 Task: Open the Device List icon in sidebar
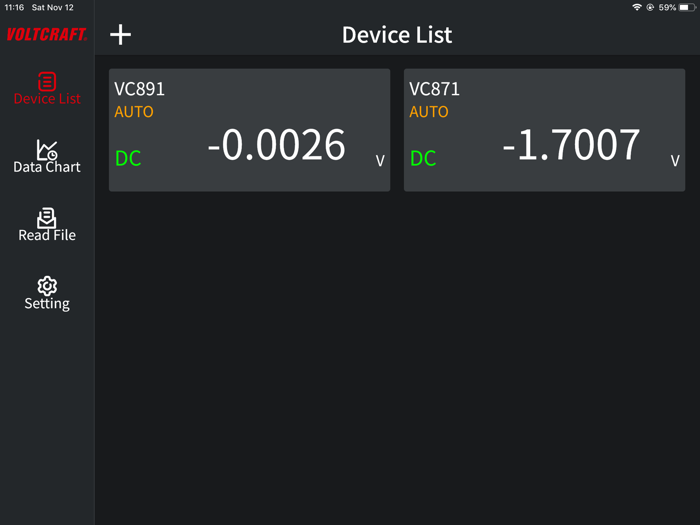[x=47, y=81]
